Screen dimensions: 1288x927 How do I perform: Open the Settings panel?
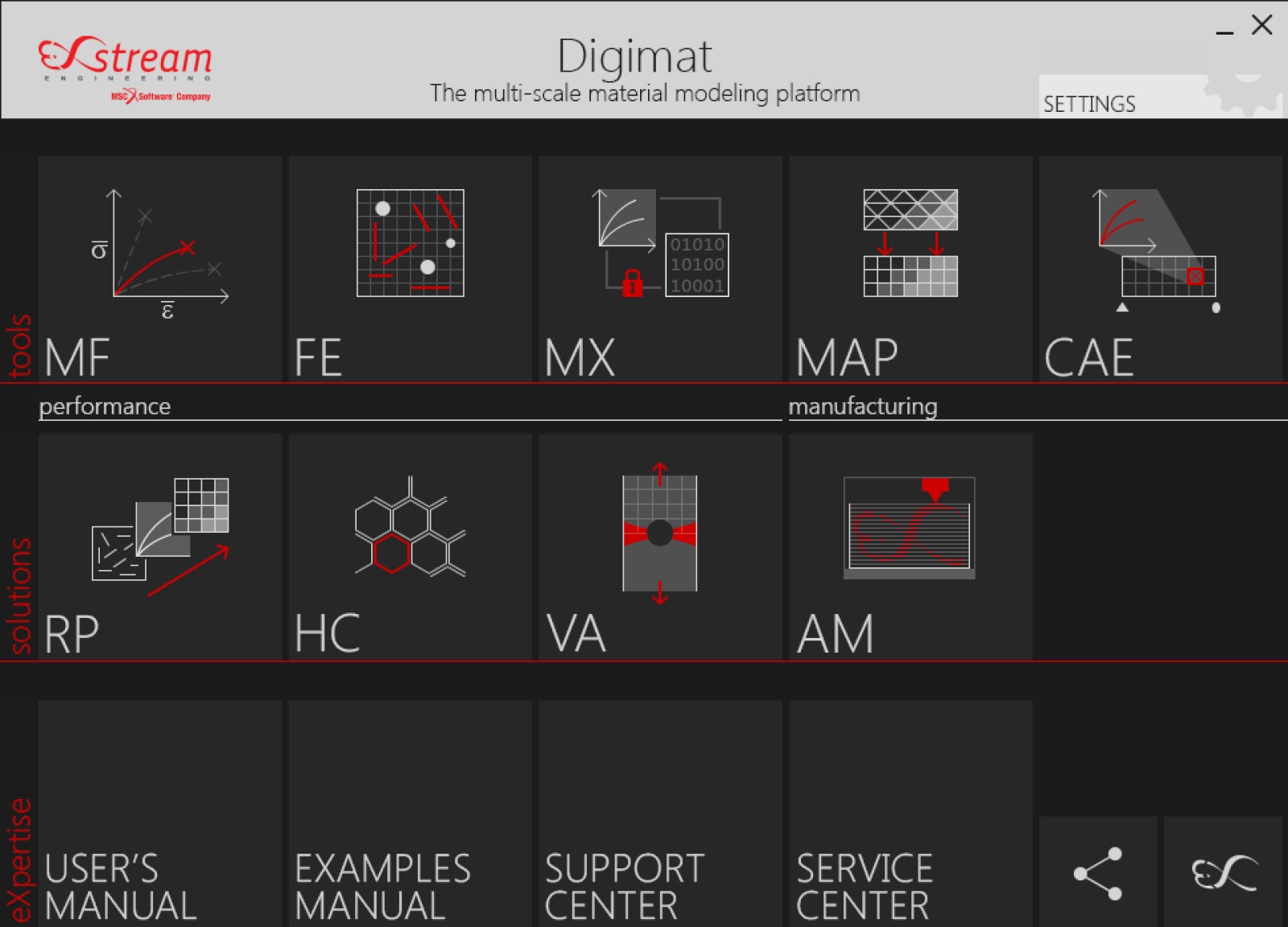[1160, 97]
